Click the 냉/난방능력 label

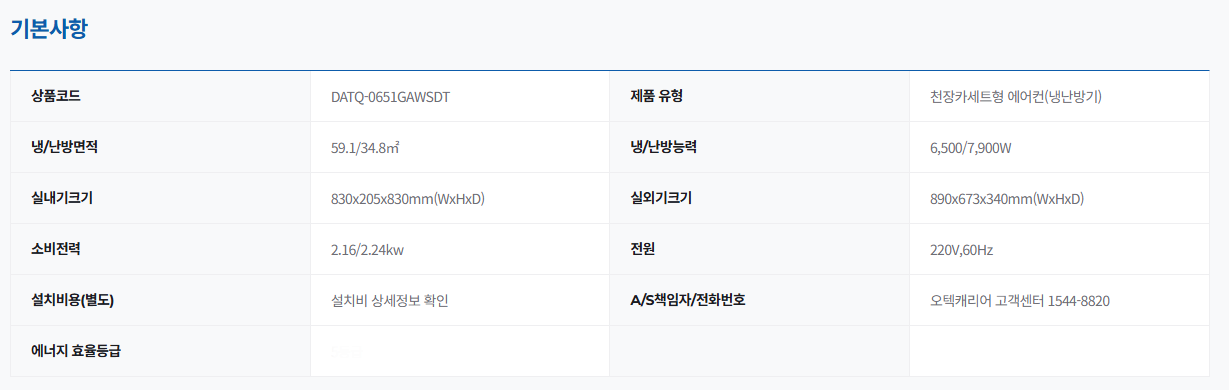663,147
